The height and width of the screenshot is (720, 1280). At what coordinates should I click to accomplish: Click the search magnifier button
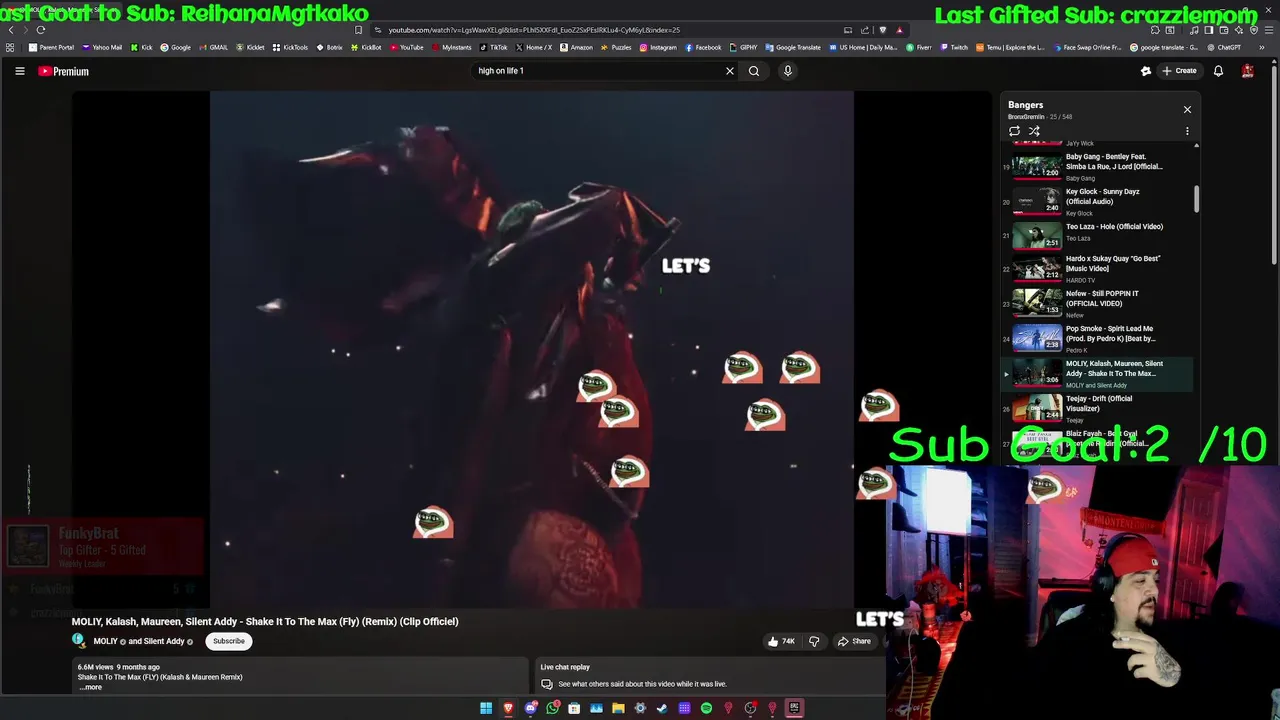click(754, 71)
